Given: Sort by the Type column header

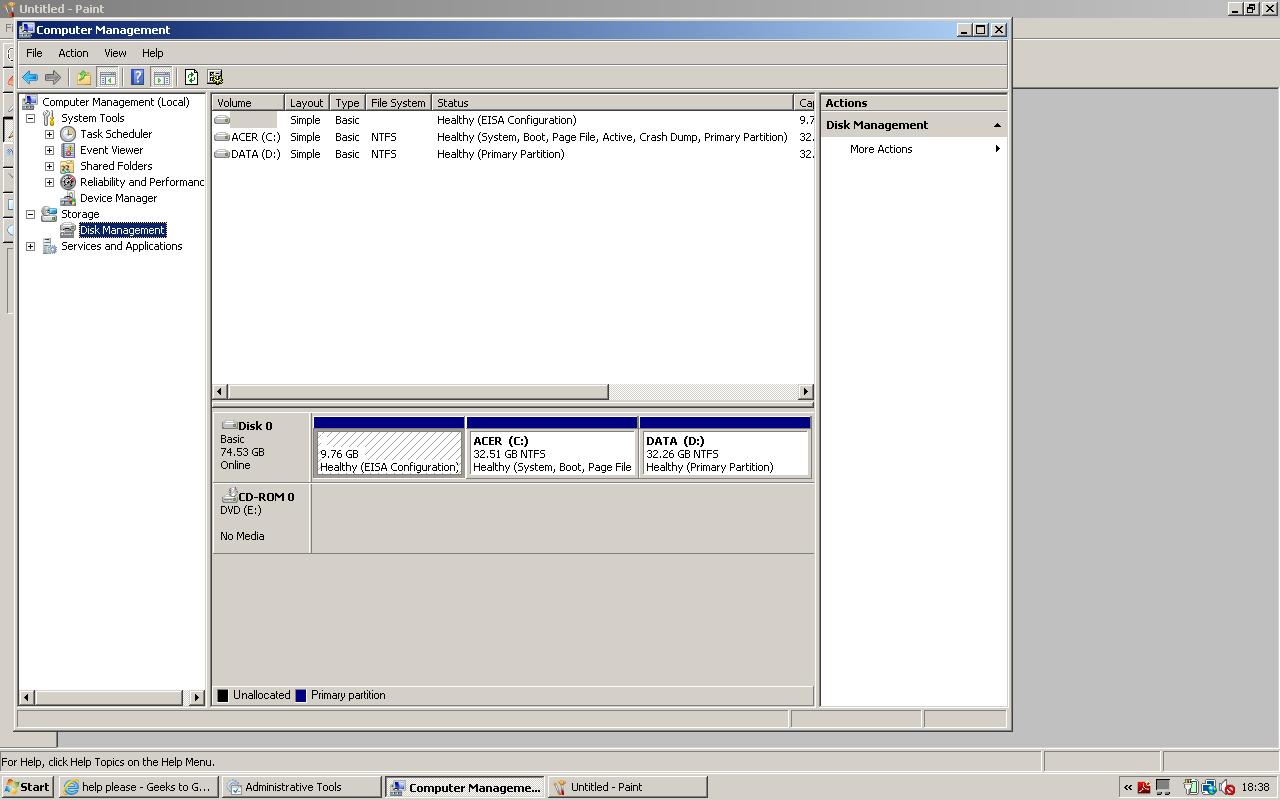Looking at the screenshot, I should coord(347,103).
